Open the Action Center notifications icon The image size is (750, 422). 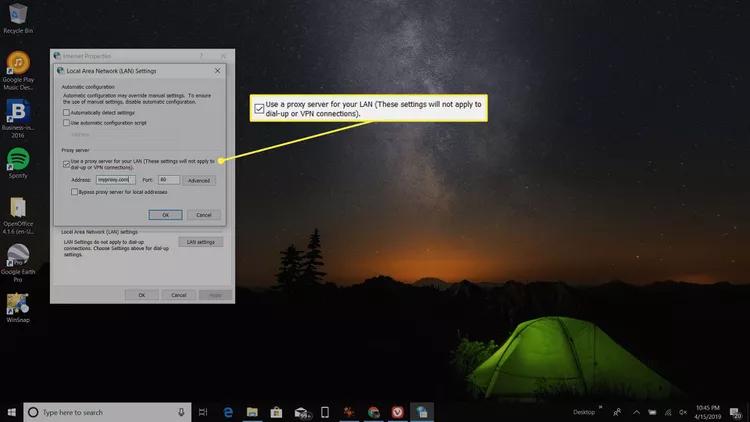click(736, 412)
